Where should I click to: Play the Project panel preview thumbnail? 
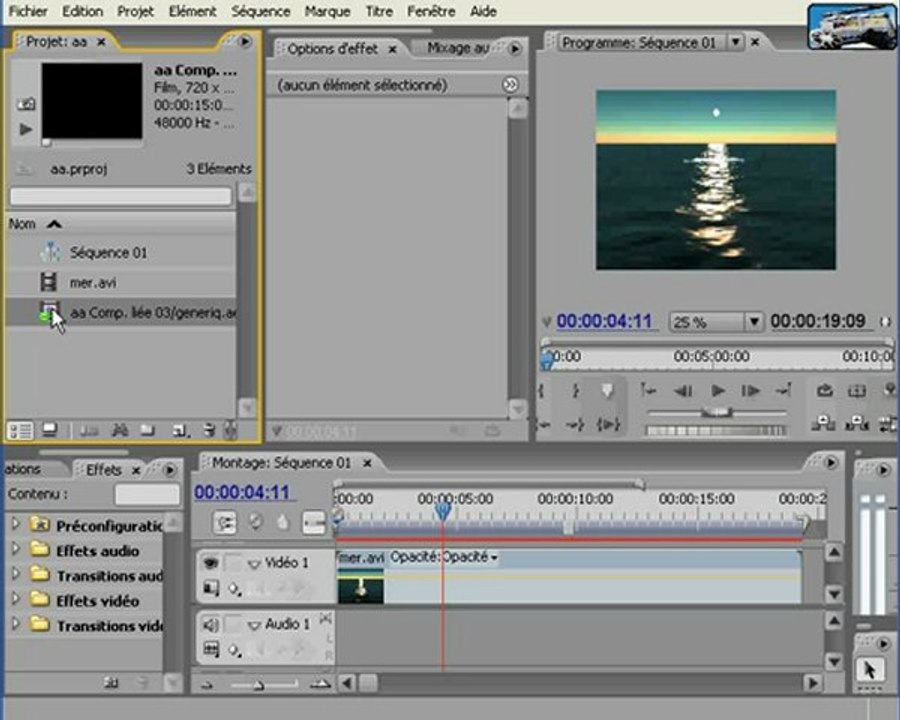click(26, 129)
